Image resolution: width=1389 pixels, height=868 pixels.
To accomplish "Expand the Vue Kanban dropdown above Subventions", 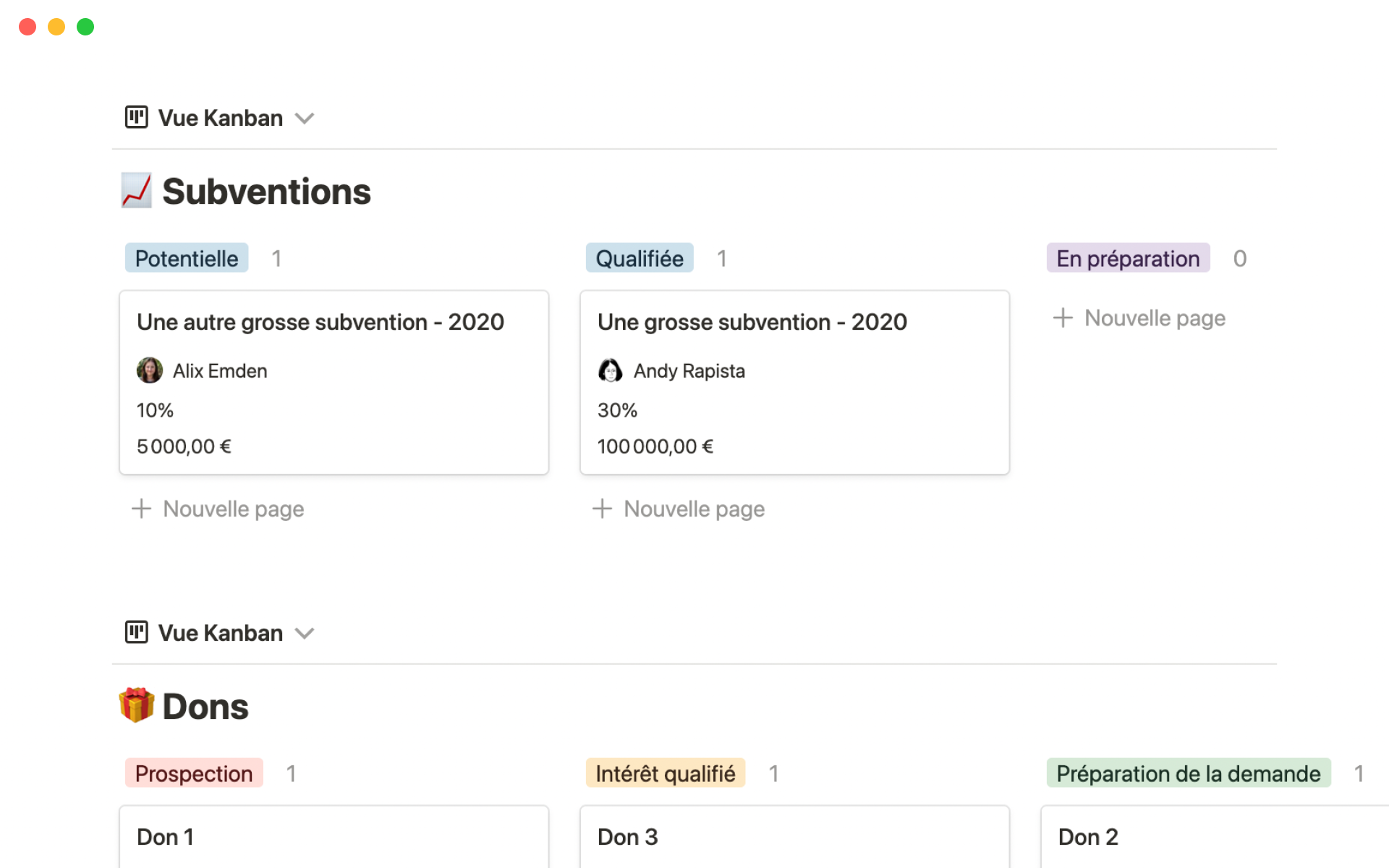I will tap(305, 118).
